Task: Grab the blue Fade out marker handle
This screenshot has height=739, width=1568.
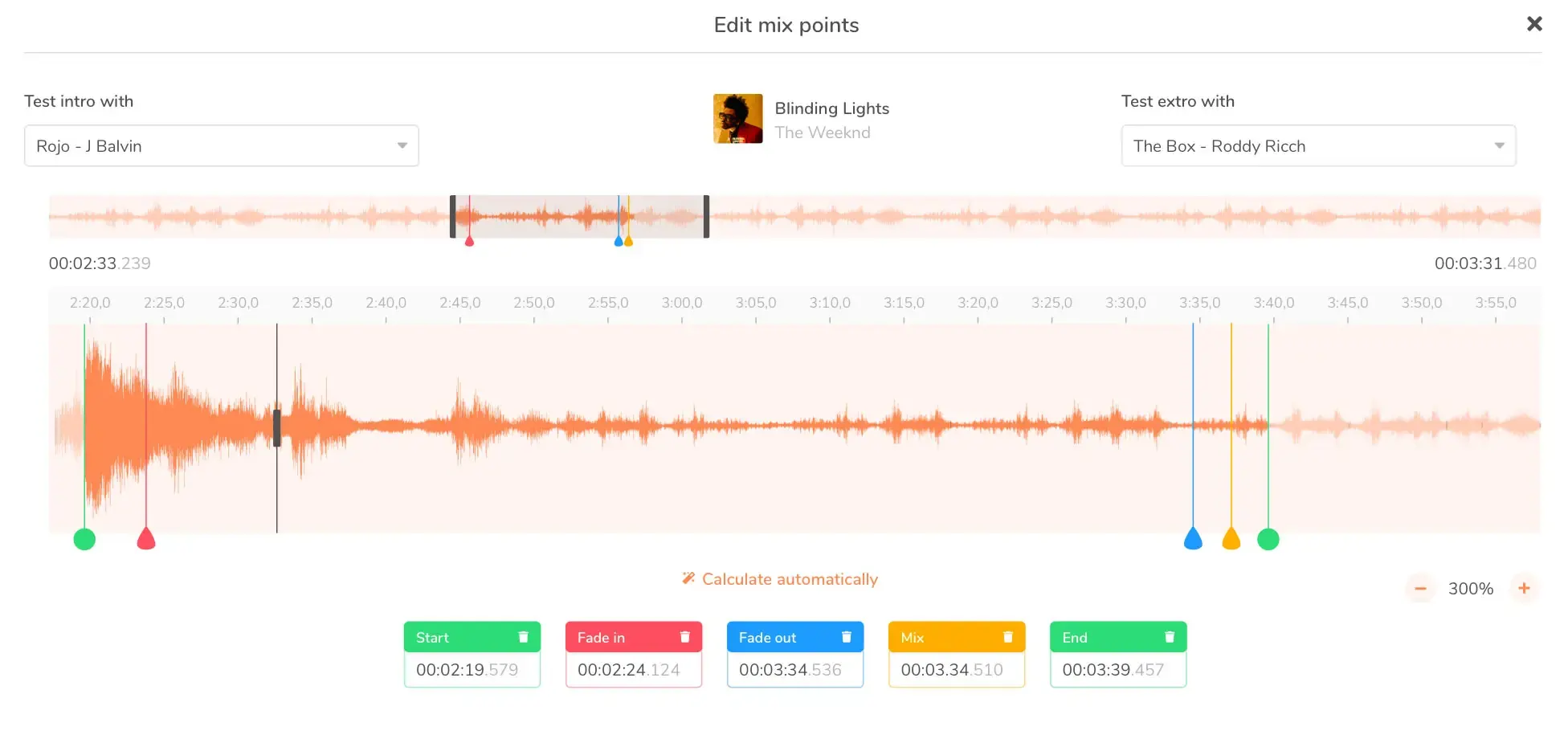Action: 1193,539
